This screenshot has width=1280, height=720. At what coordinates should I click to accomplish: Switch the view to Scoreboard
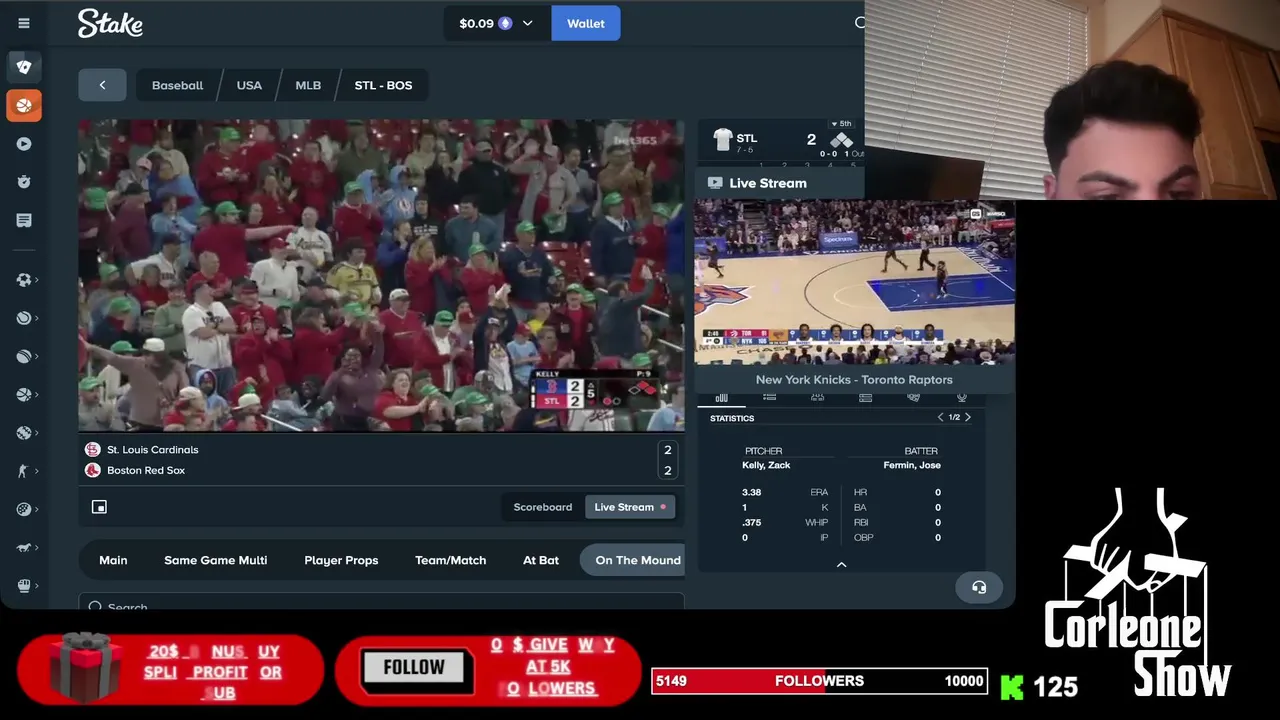pos(543,507)
